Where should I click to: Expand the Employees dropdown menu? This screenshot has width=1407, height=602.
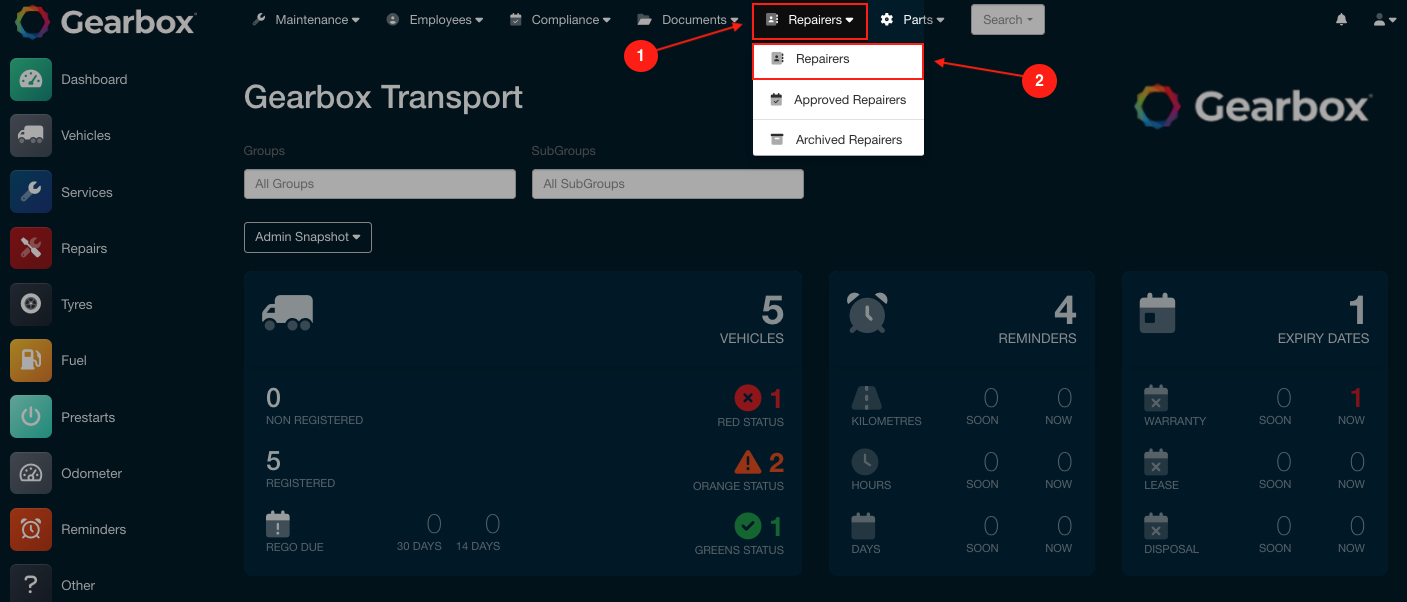tap(434, 20)
